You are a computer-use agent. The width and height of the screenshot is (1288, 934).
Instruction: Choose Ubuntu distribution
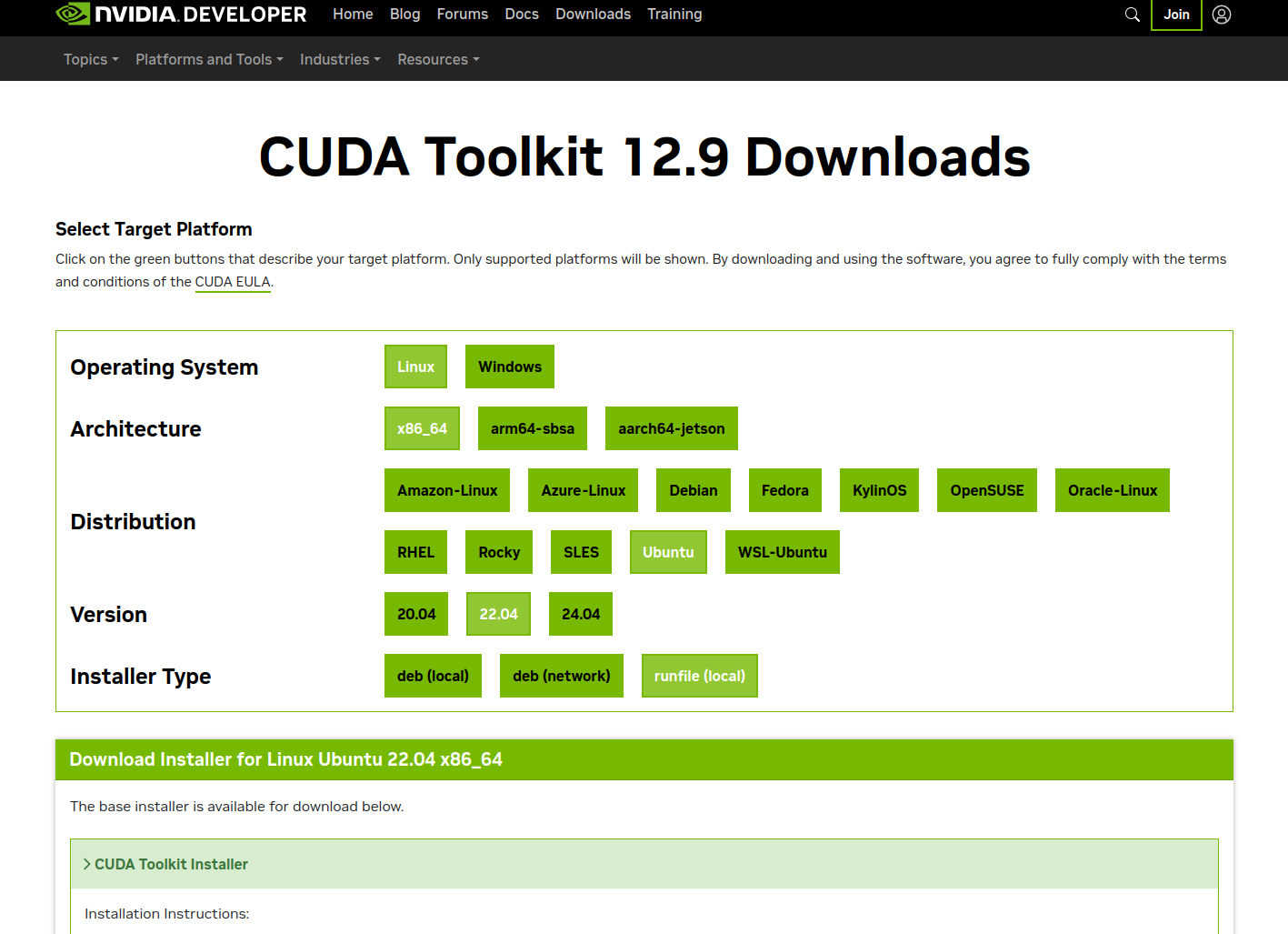(668, 552)
